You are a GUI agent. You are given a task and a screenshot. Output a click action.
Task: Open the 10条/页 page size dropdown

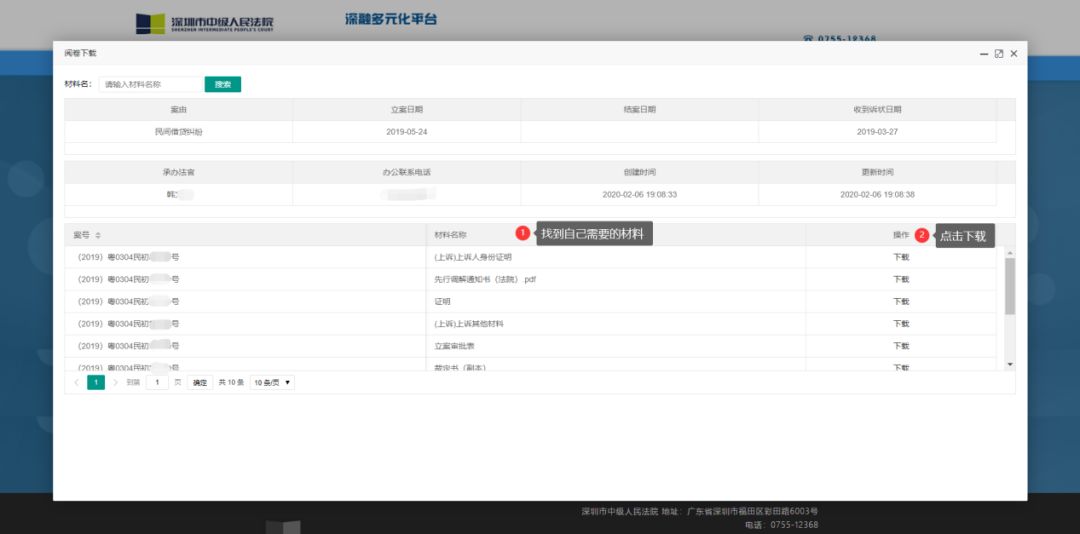[x=272, y=382]
